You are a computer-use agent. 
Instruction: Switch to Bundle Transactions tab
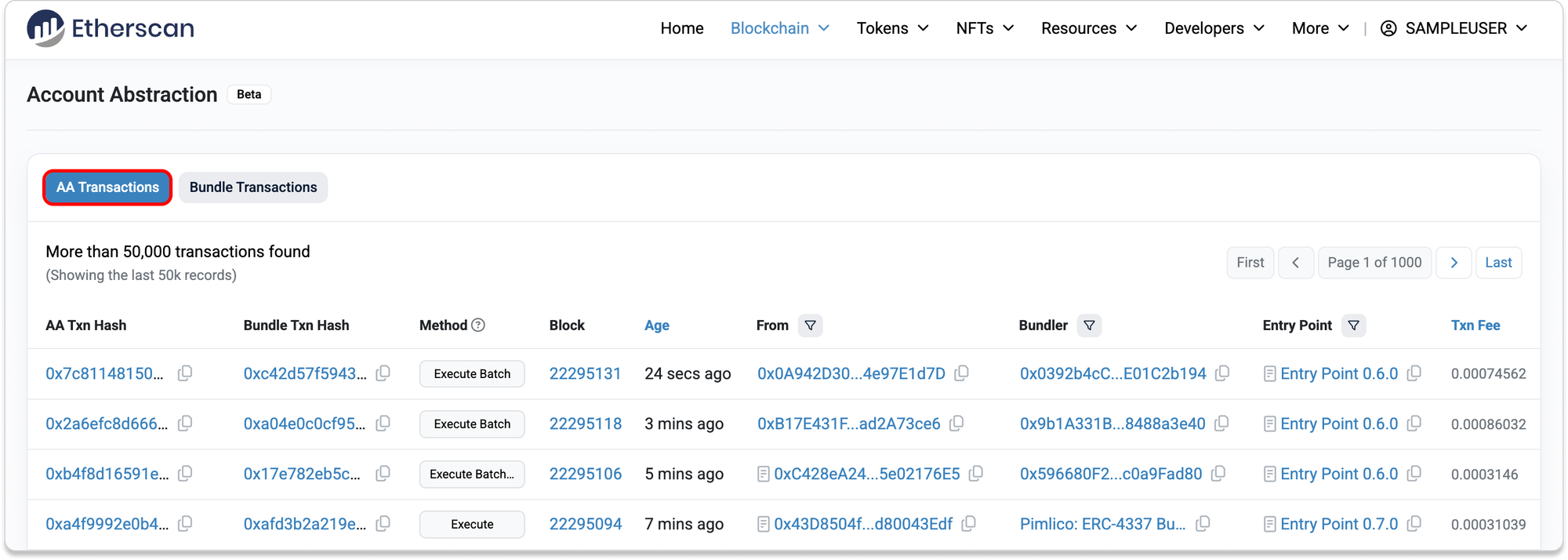(253, 187)
